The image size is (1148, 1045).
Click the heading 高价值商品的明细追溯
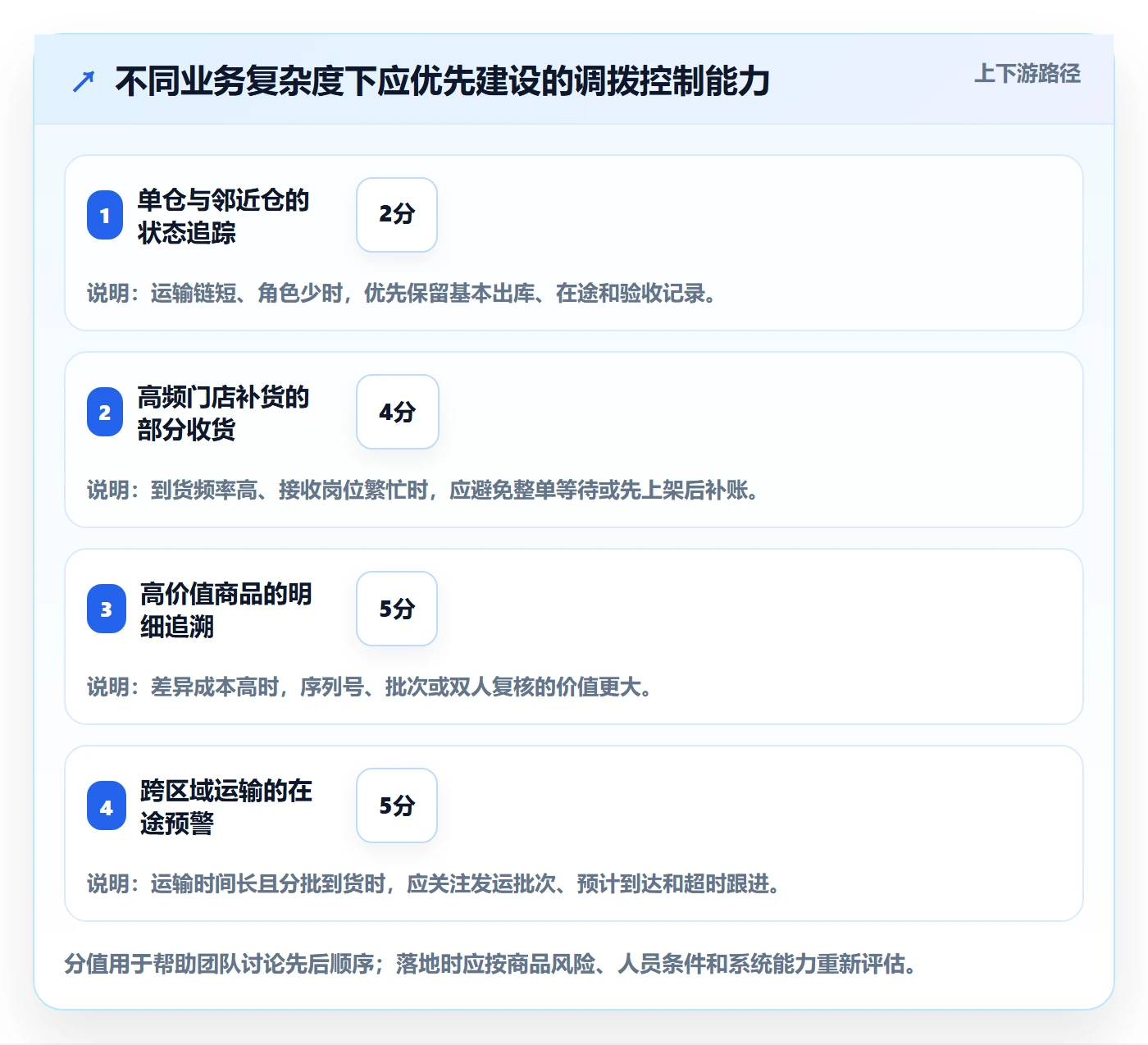[x=226, y=609]
